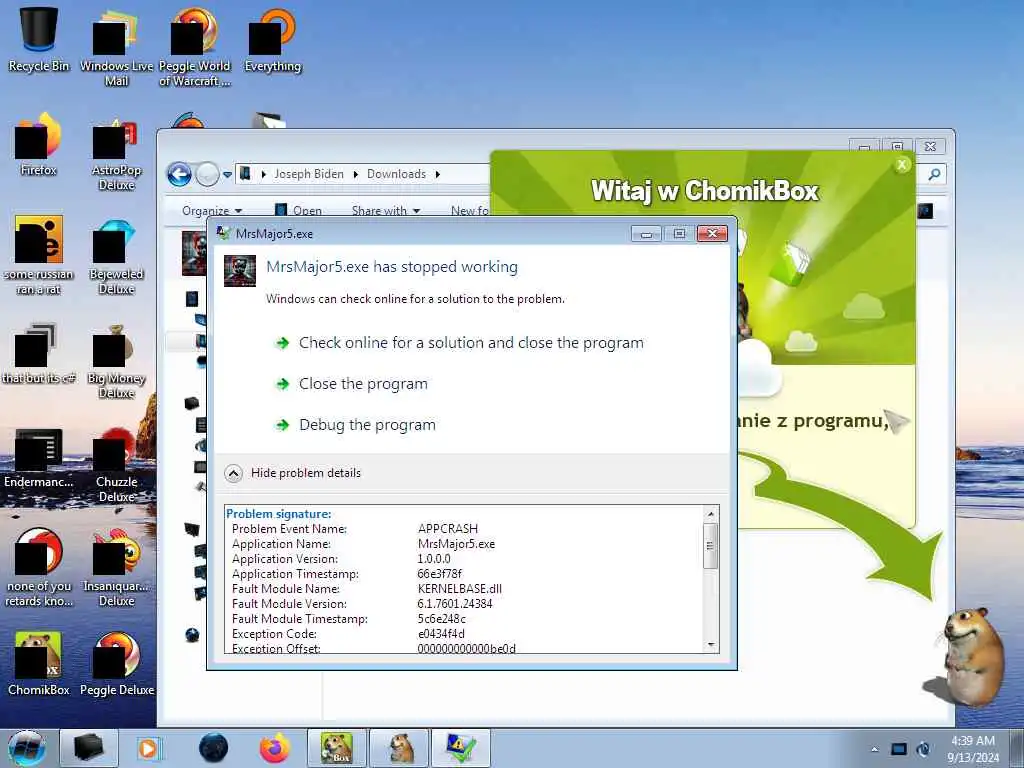Screen dimensions: 1024x768
Task: Open the 'that but its c#' desktop icon
Action: pyautogui.click(x=39, y=353)
